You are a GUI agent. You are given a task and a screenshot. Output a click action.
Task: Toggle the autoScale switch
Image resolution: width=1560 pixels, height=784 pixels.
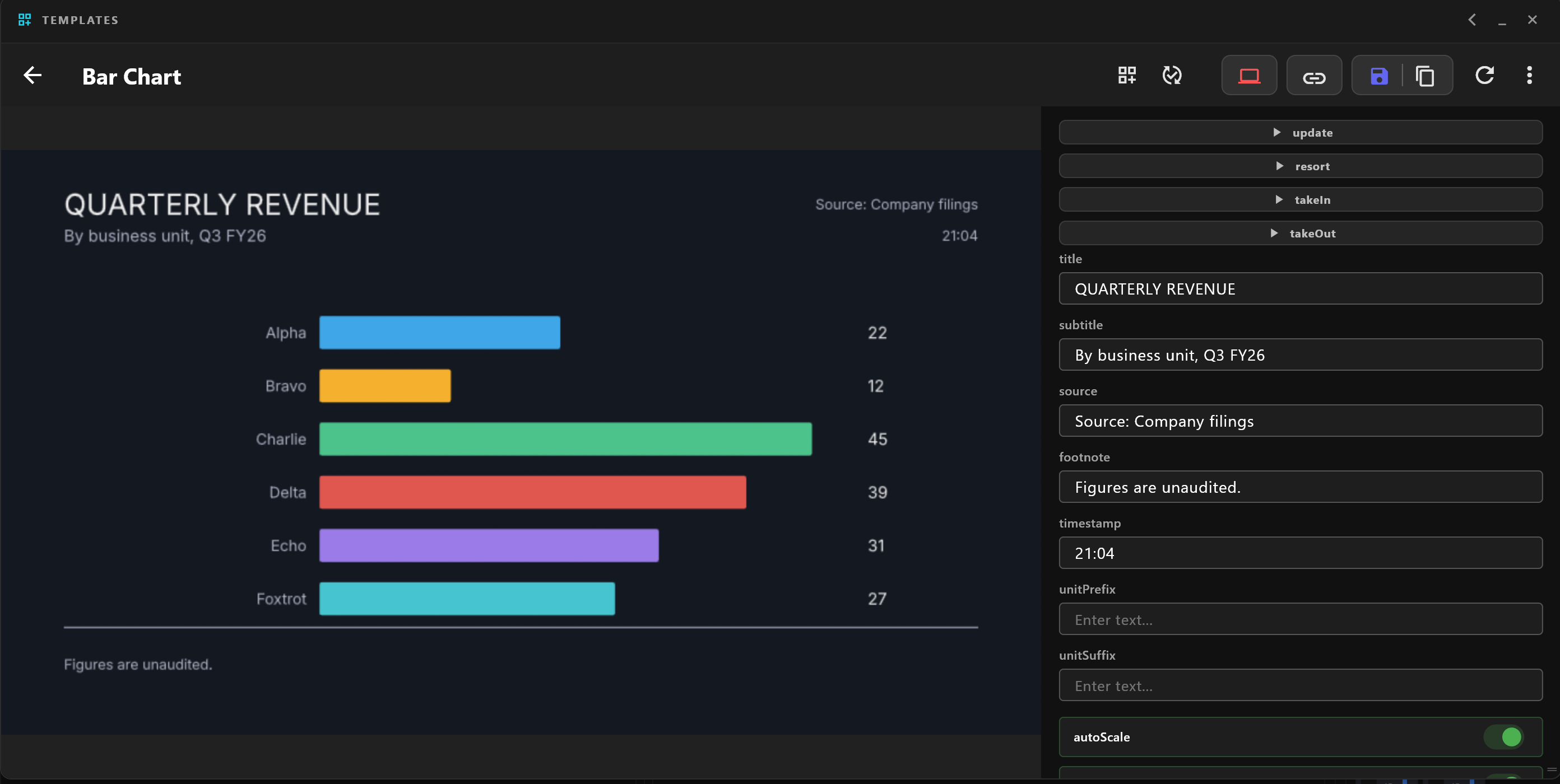[1503, 737]
